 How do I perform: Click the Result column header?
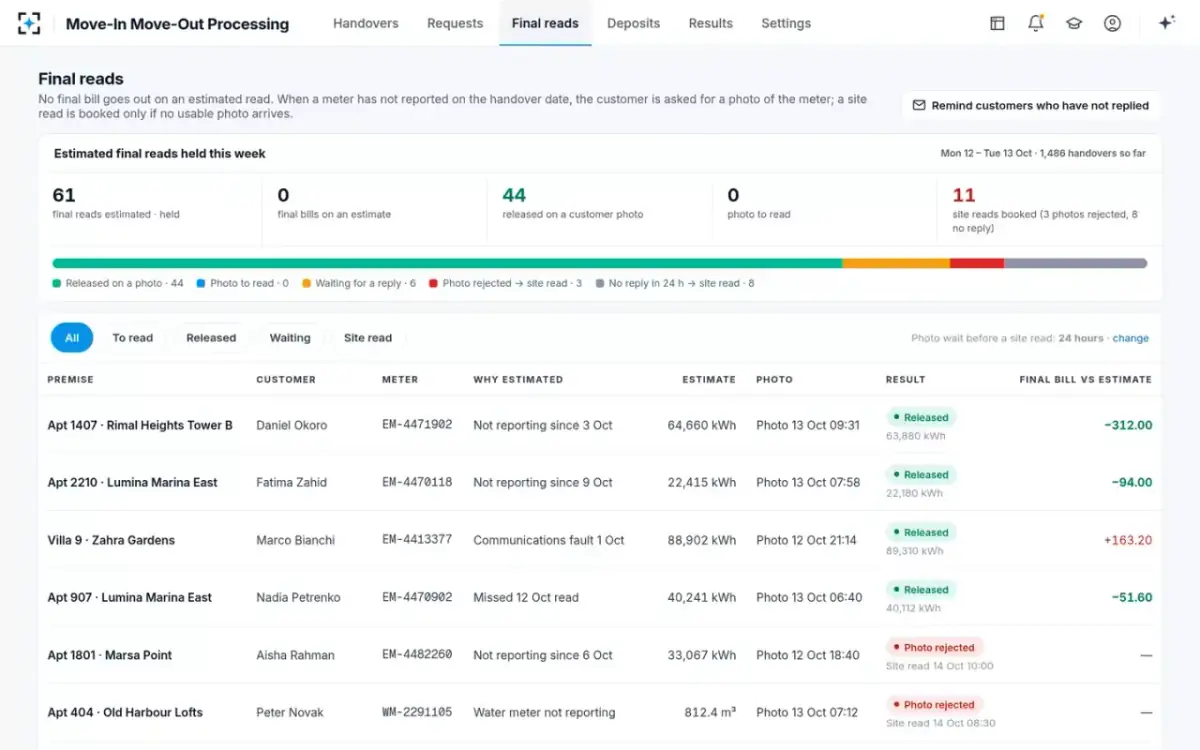coord(905,380)
